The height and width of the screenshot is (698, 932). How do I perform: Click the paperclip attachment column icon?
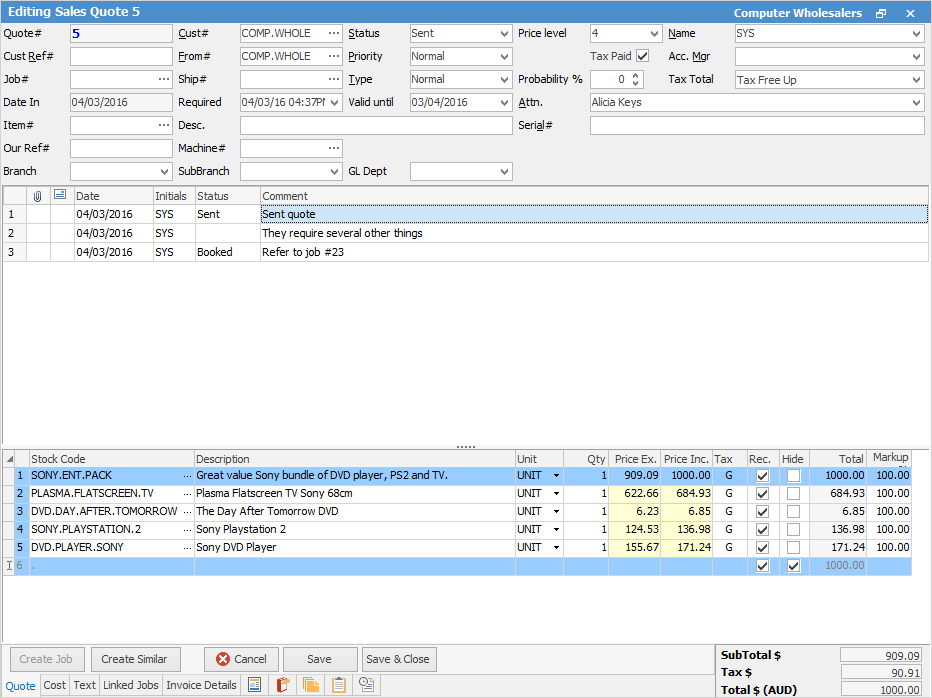click(x=38, y=196)
